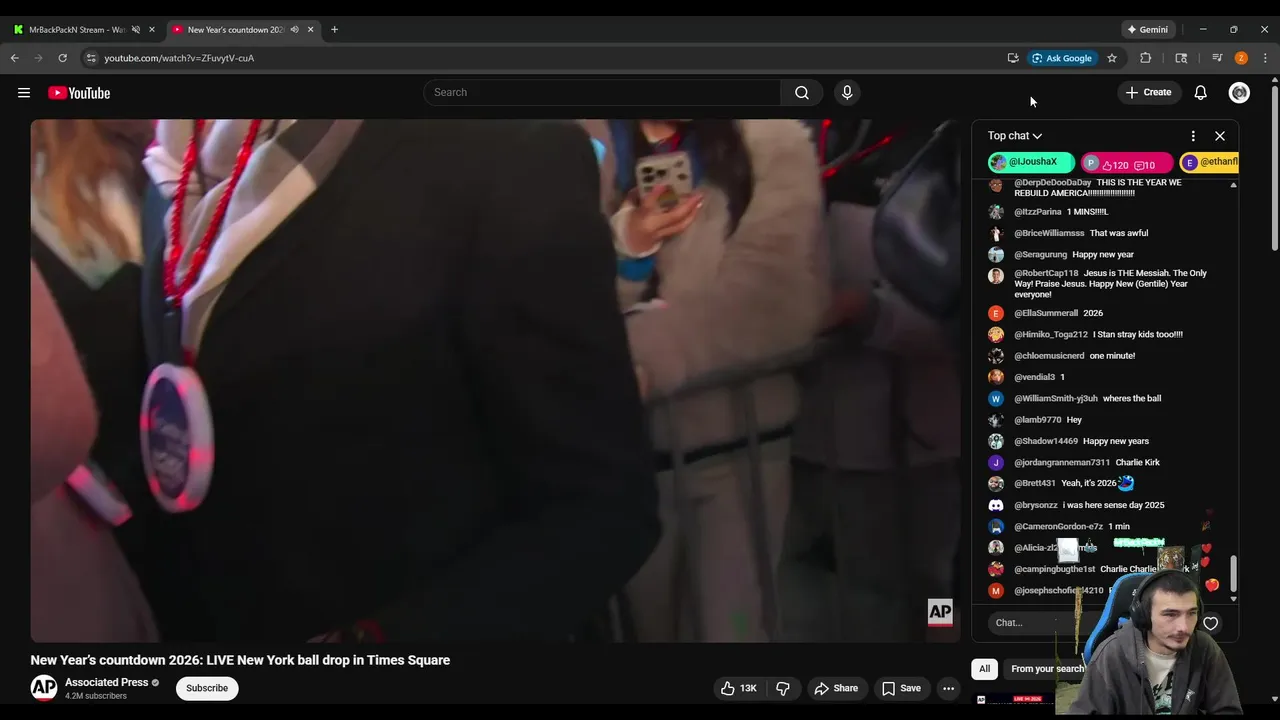Open the pink poll ticker showing 120
Image resolution: width=1280 pixels, height=720 pixels.
click(x=1127, y=164)
